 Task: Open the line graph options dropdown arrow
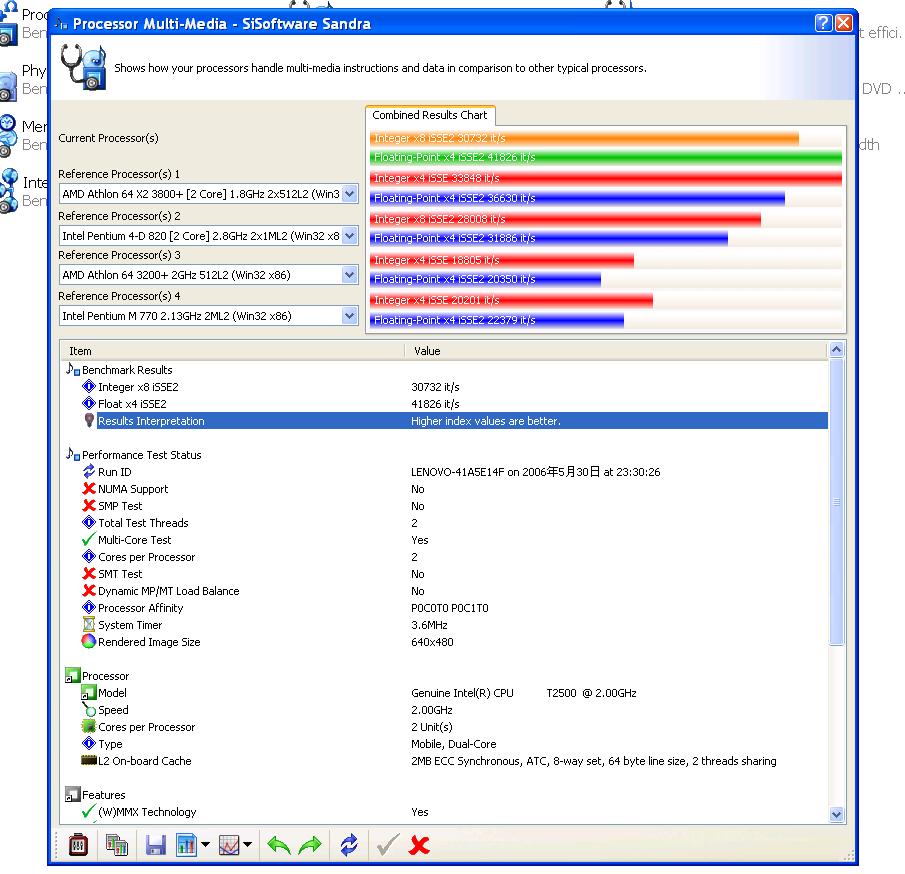[248, 845]
